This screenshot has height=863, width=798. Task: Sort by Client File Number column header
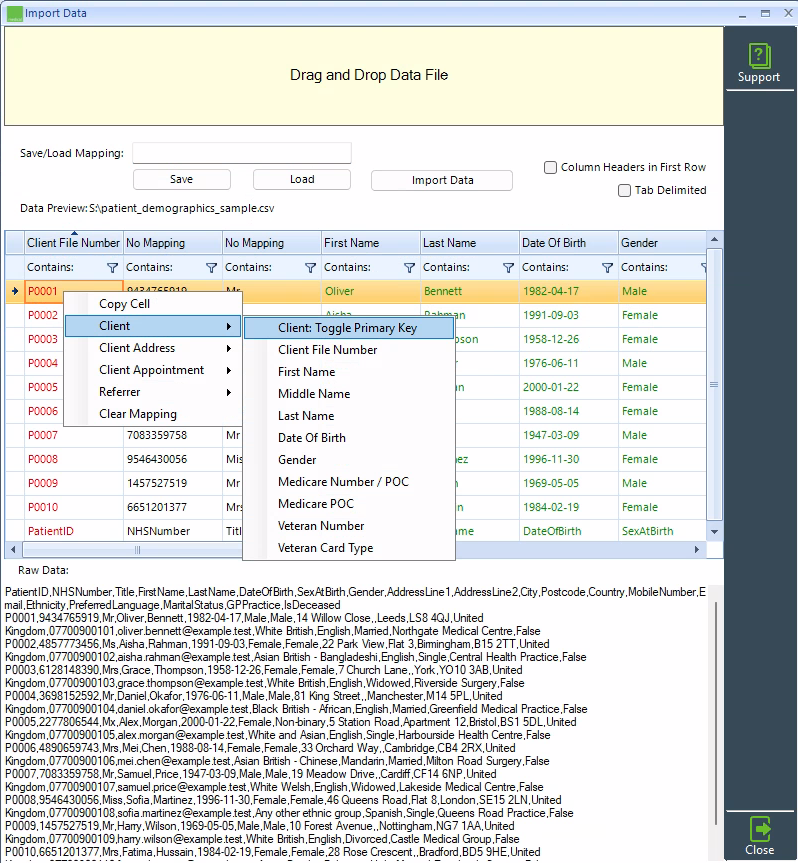[73, 243]
